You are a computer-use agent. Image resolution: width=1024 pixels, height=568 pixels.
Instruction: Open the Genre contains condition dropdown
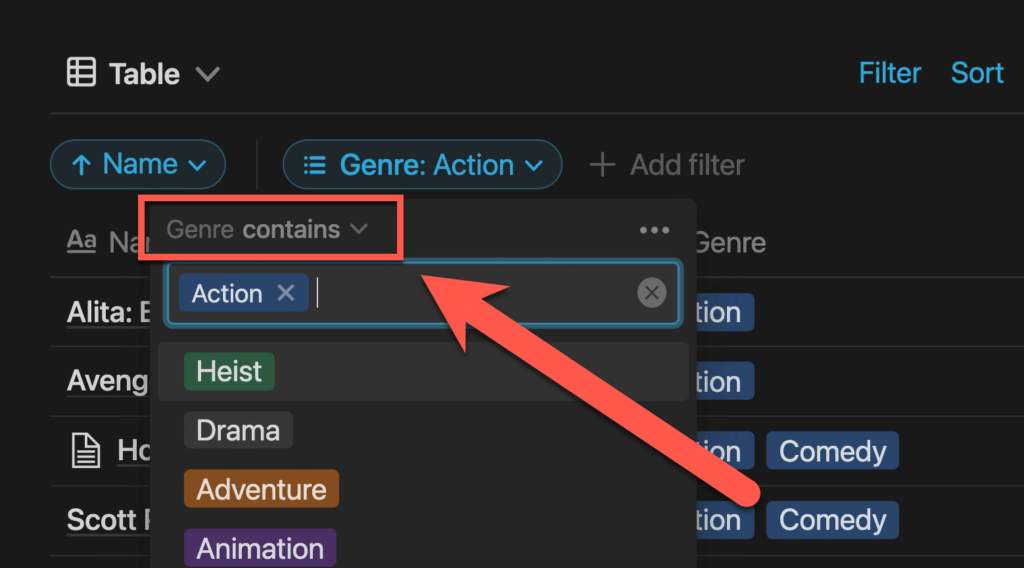(268, 229)
